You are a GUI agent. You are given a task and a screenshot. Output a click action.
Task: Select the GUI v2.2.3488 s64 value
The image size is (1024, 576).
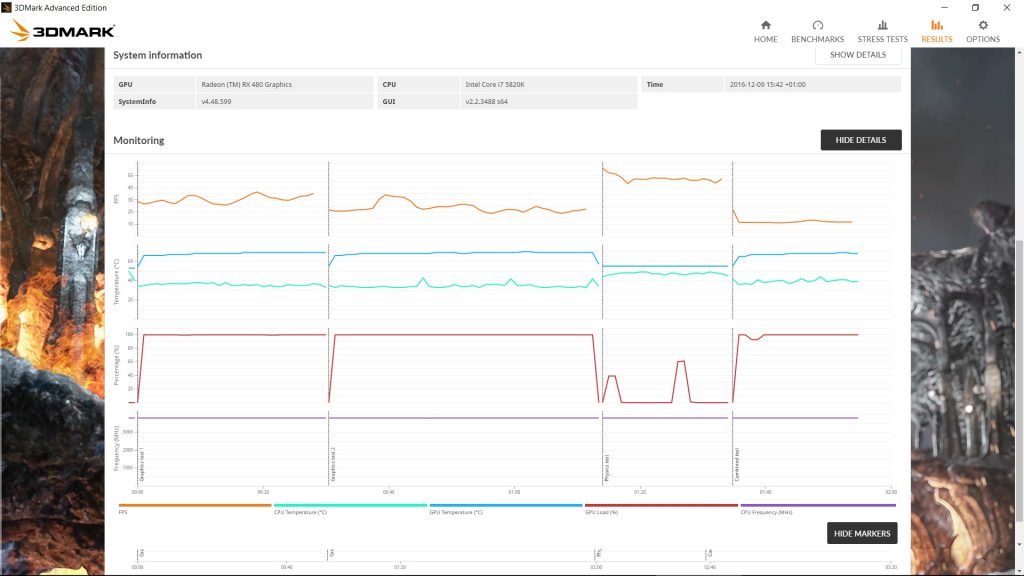(487, 101)
